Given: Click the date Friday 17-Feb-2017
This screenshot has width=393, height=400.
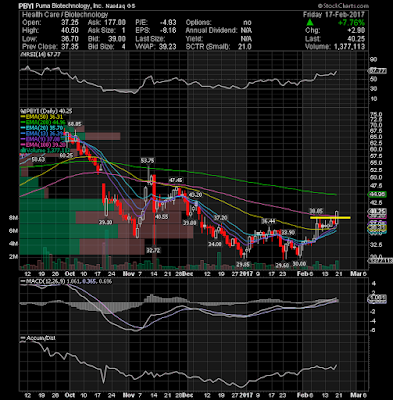Looking at the screenshot, I should click(334, 15).
